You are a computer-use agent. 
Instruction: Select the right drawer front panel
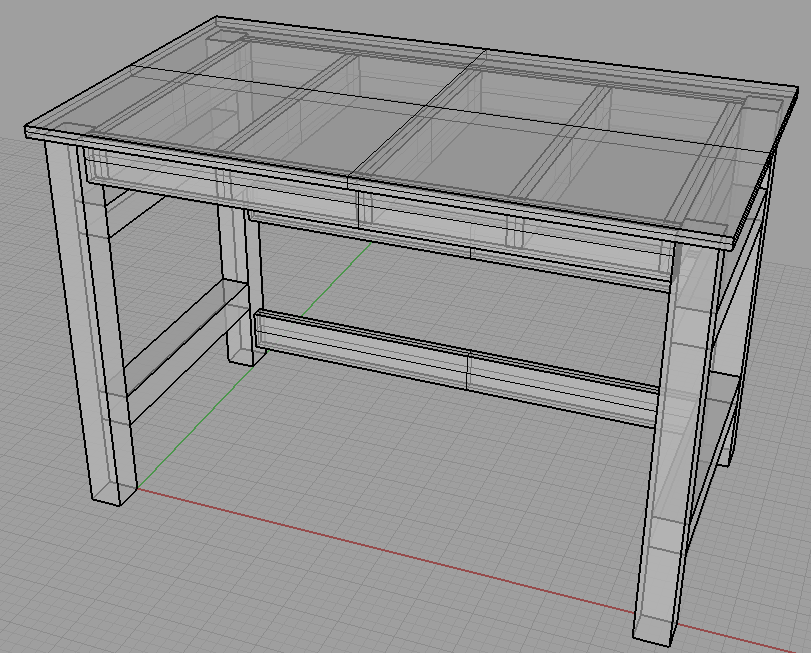517,235
